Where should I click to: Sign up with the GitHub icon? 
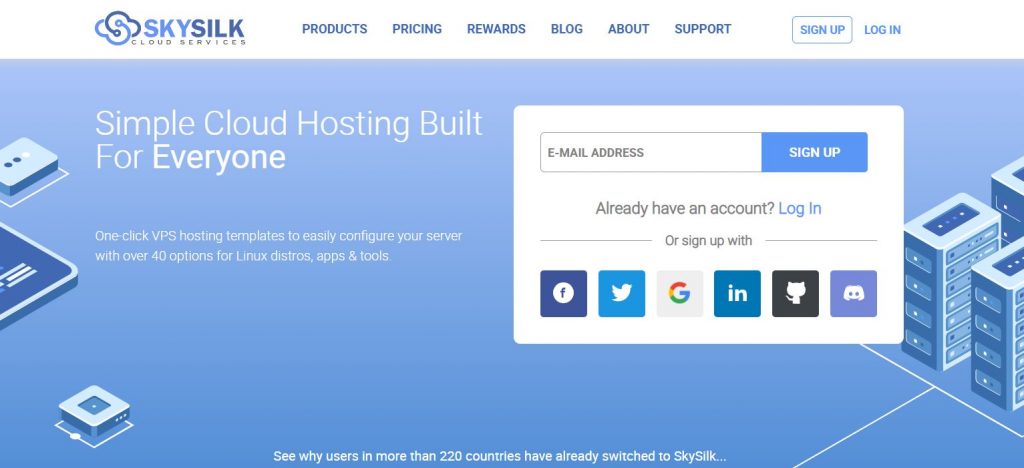coord(795,294)
